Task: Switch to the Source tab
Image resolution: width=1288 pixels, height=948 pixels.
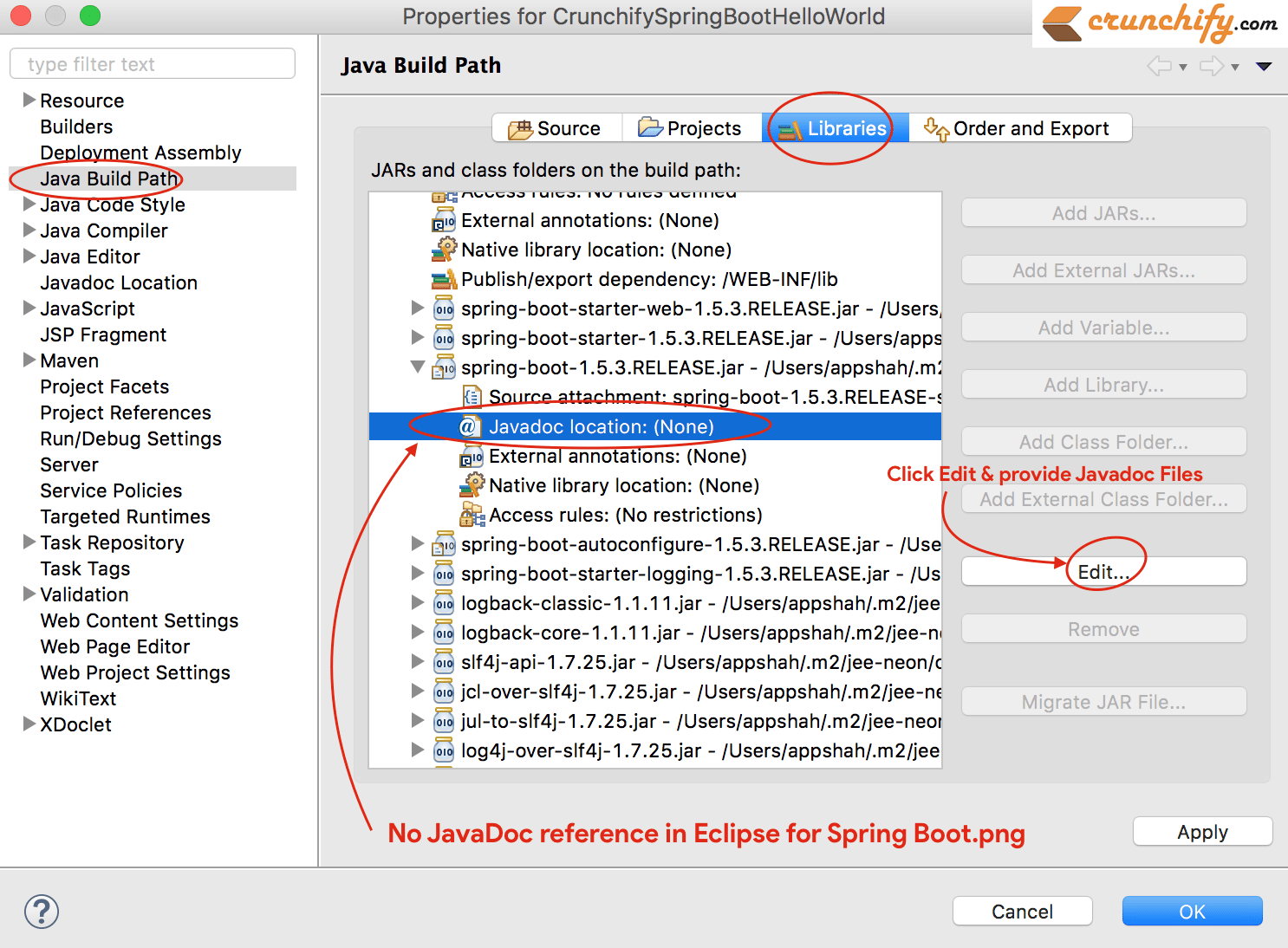Action: point(556,127)
